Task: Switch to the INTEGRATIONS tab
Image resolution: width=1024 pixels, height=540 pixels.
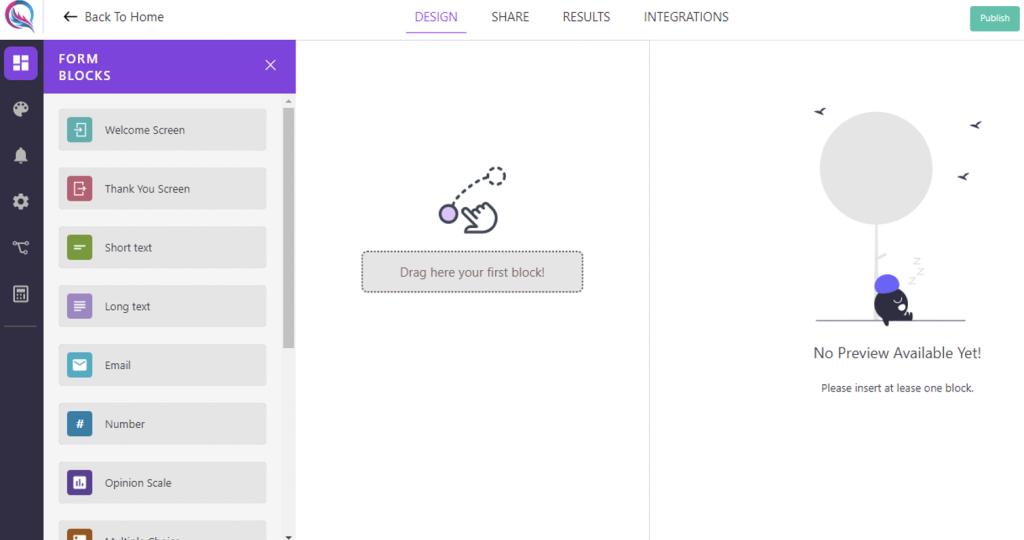Action: pos(686,17)
